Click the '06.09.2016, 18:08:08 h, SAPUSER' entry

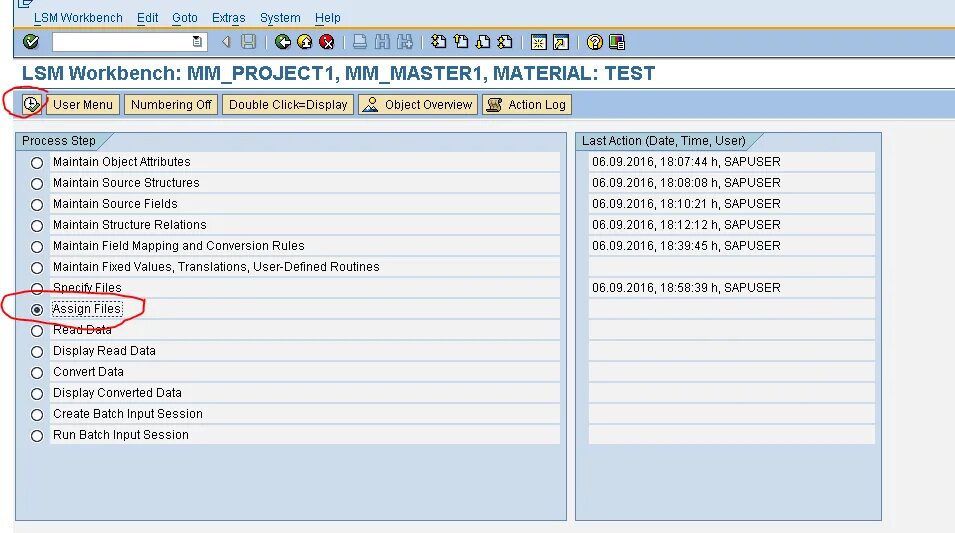[686, 183]
